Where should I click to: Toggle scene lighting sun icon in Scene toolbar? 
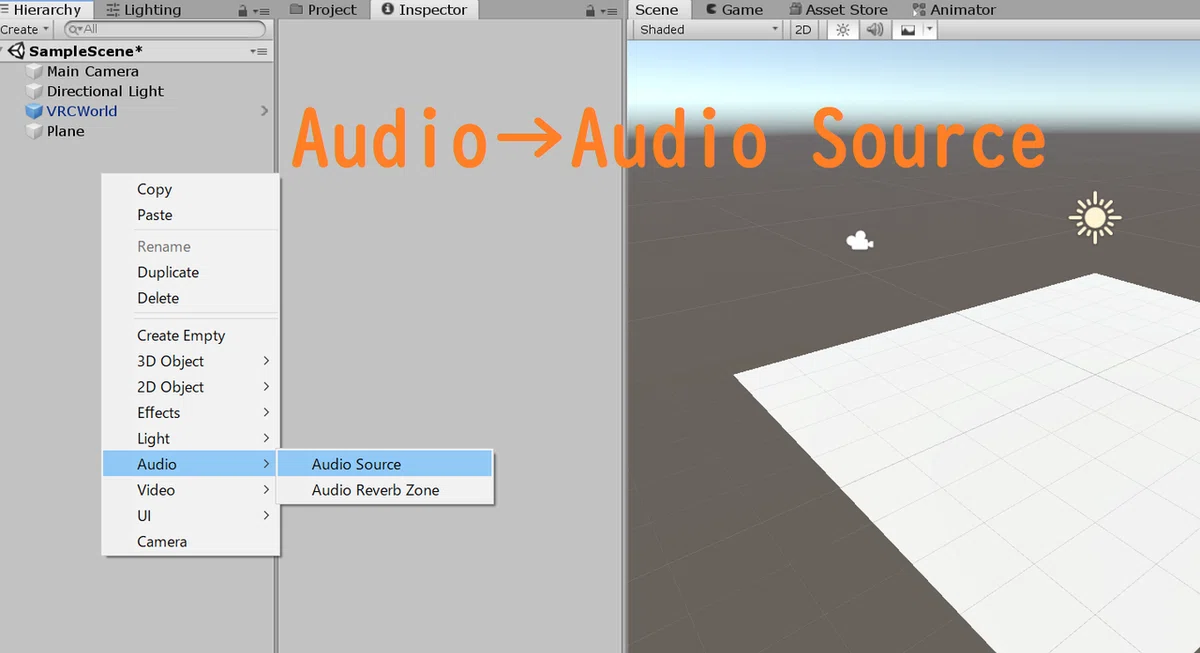pos(843,29)
